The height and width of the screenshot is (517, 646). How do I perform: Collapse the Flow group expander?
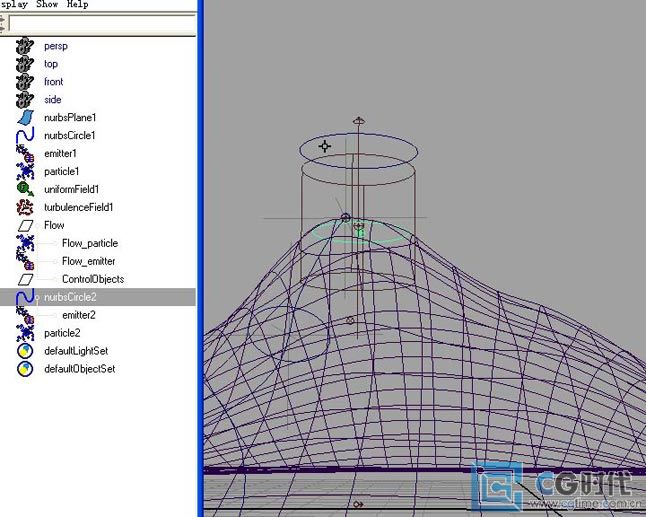point(38,226)
